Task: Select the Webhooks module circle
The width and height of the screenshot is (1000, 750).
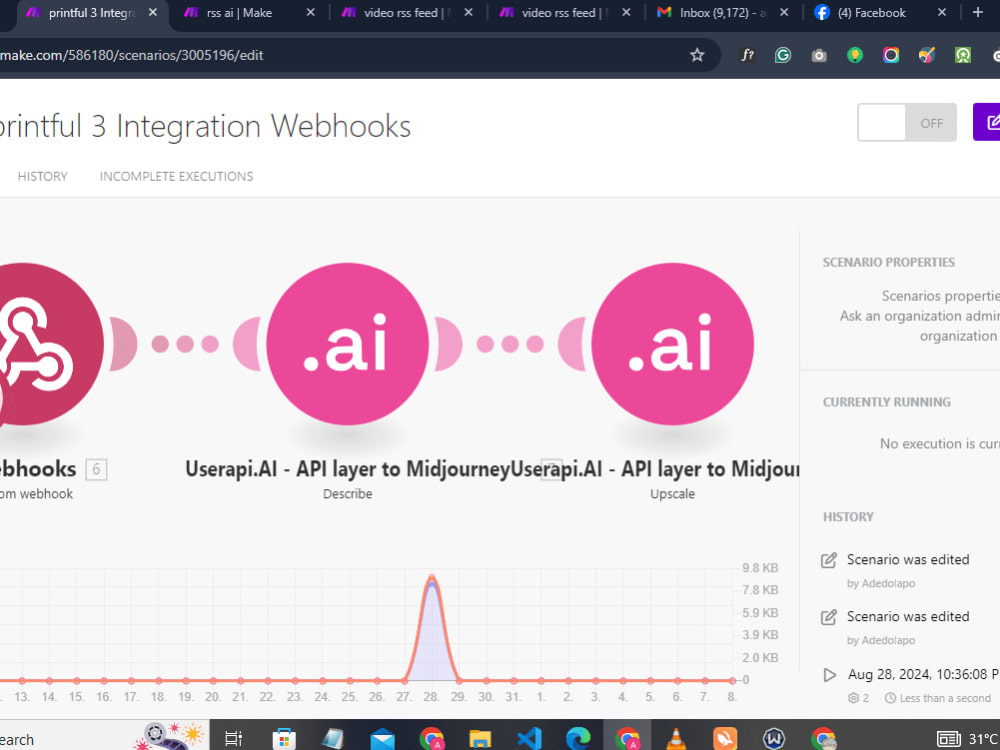Action: [x=38, y=344]
